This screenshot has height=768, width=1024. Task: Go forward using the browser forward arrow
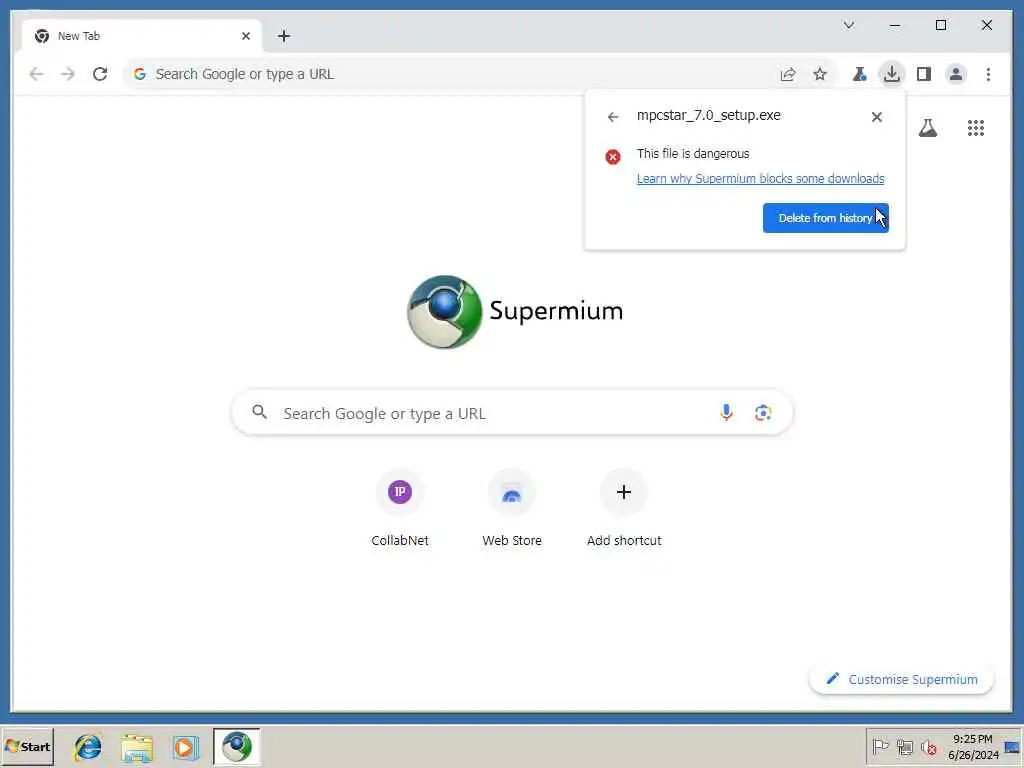pos(68,74)
